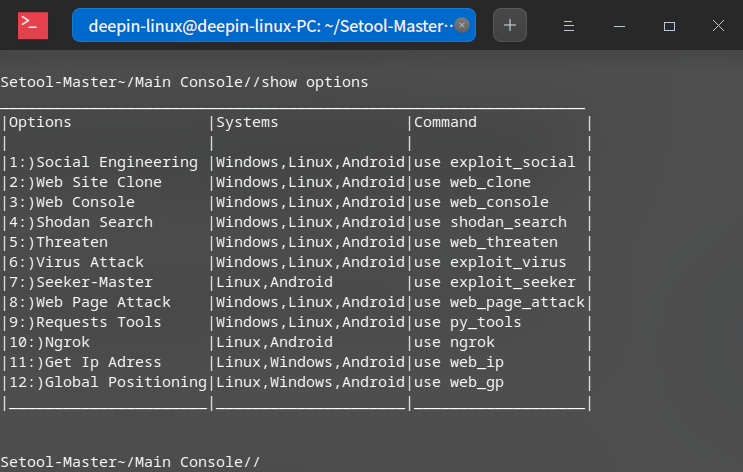The width and height of the screenshot is (743, 472).
Task: Maximize the terminal window
Action: pyautogui.click(x=669, y=26)
